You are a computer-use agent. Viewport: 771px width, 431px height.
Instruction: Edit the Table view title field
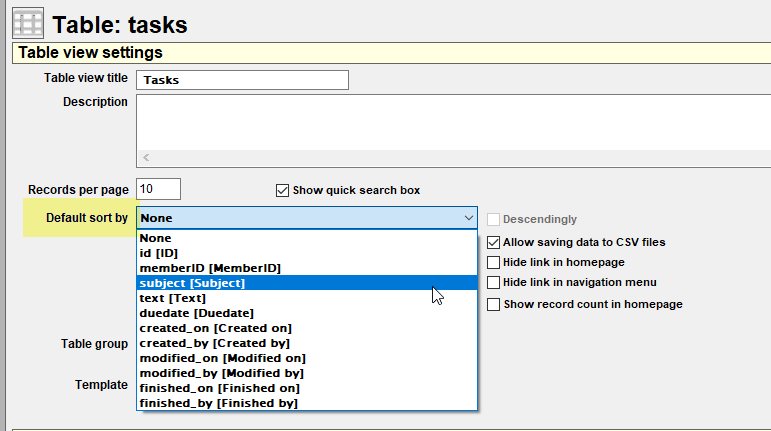[x=242, y=80]
